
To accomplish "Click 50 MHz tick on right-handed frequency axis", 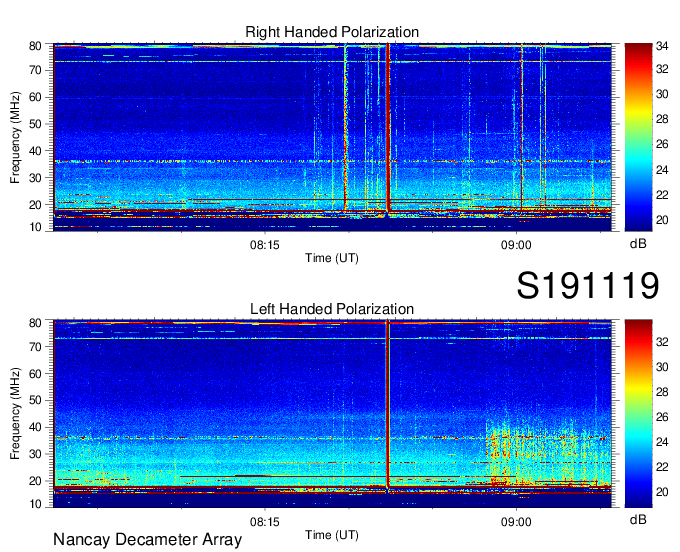I will point(35,124).
